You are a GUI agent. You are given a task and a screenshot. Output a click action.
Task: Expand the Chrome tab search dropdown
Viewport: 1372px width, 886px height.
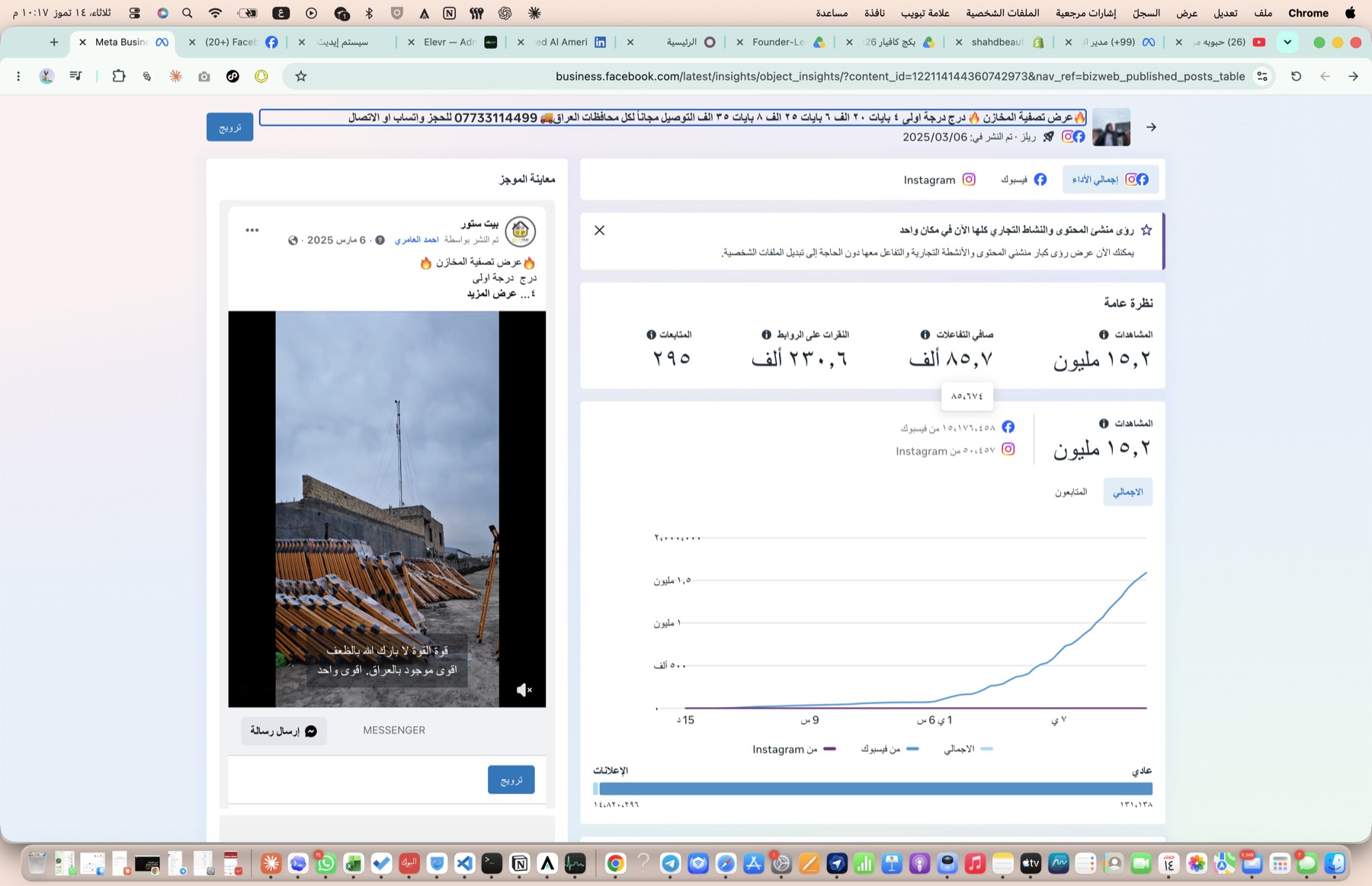coord(1287,42)
